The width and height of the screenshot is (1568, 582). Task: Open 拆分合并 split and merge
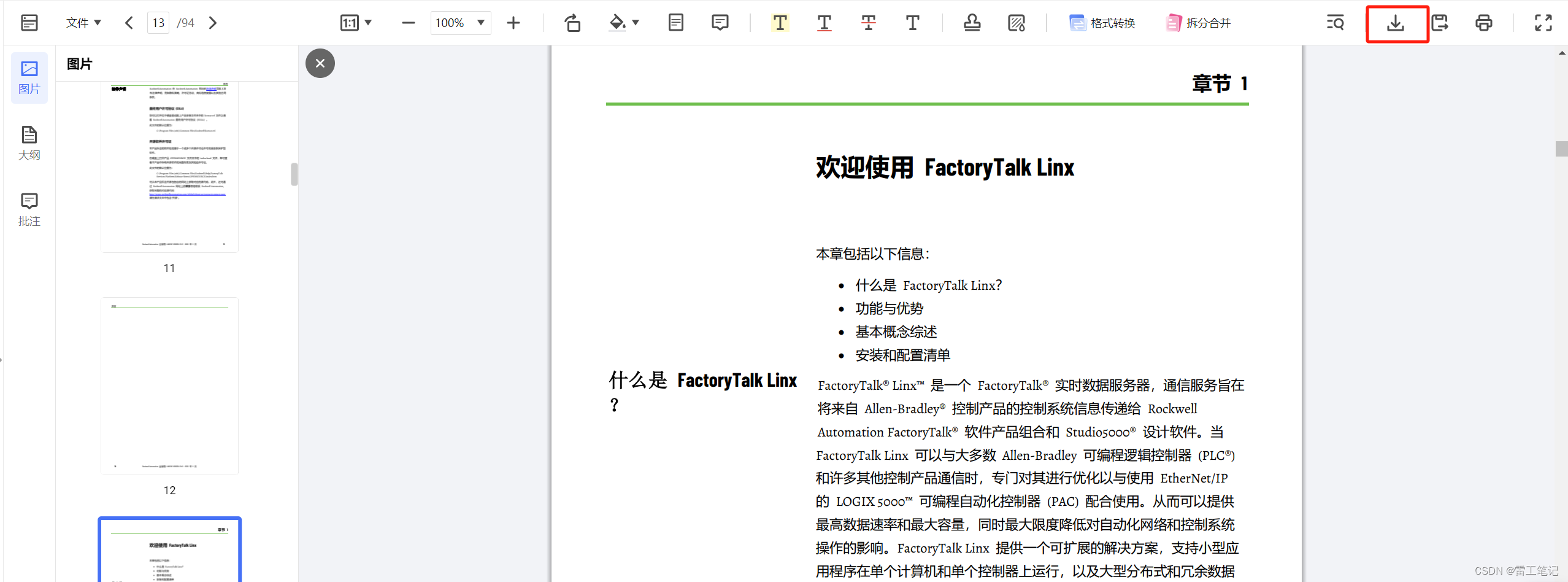[1198, 23]
